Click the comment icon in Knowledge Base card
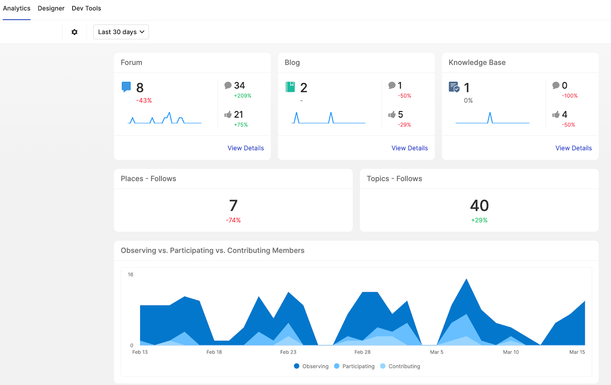Screen dimensions: 611x385 pyautogui.click(x=556, y=85)
